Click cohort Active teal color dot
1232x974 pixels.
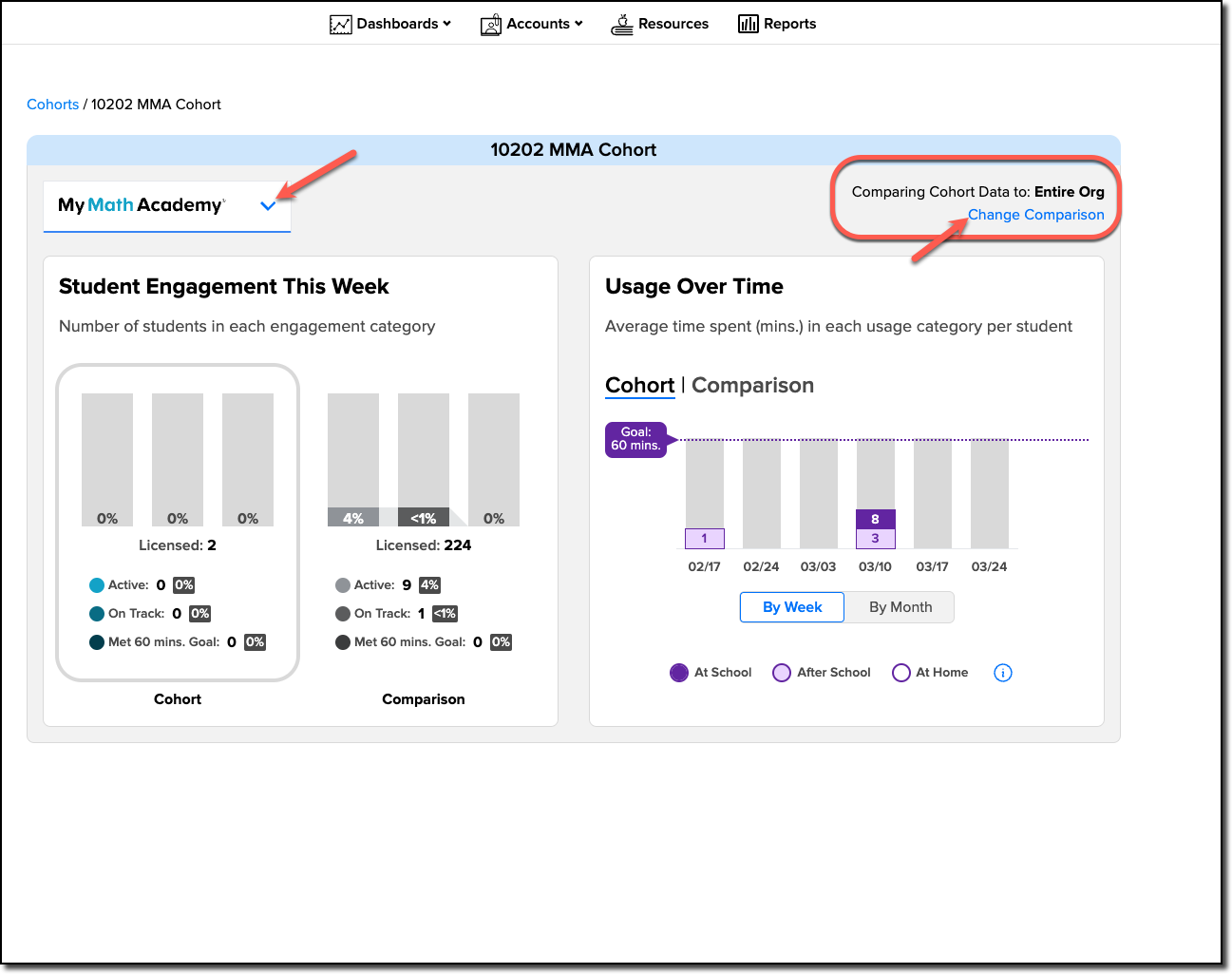point(97,585)
